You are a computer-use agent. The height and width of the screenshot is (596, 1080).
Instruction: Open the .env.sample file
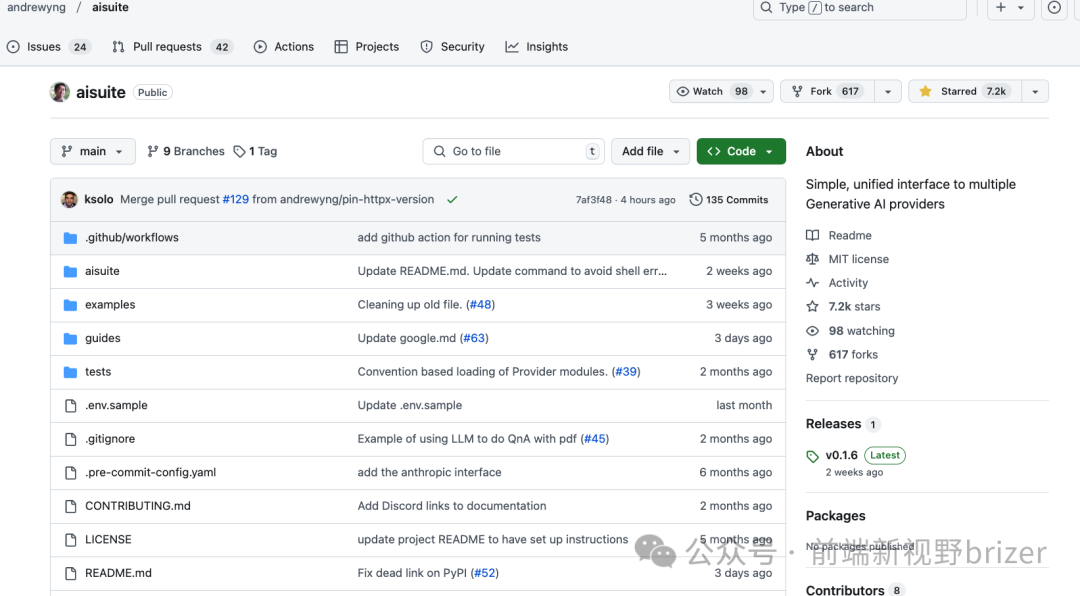click(116, 405)
